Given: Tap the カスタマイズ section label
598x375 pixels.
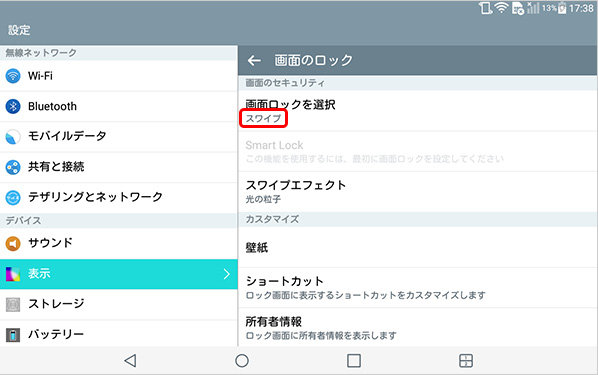Looking at the screenshot, I should [x=272, y=219].
